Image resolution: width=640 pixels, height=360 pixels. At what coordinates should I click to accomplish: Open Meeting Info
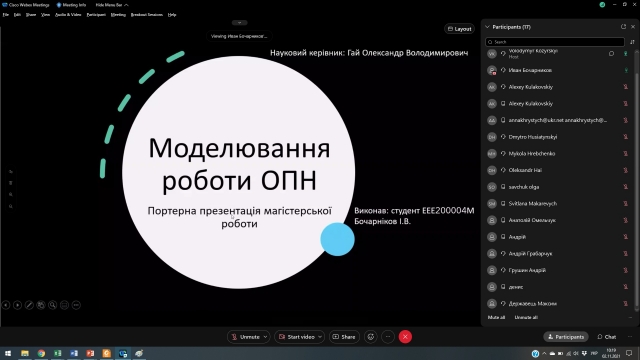tap(71, 5)
